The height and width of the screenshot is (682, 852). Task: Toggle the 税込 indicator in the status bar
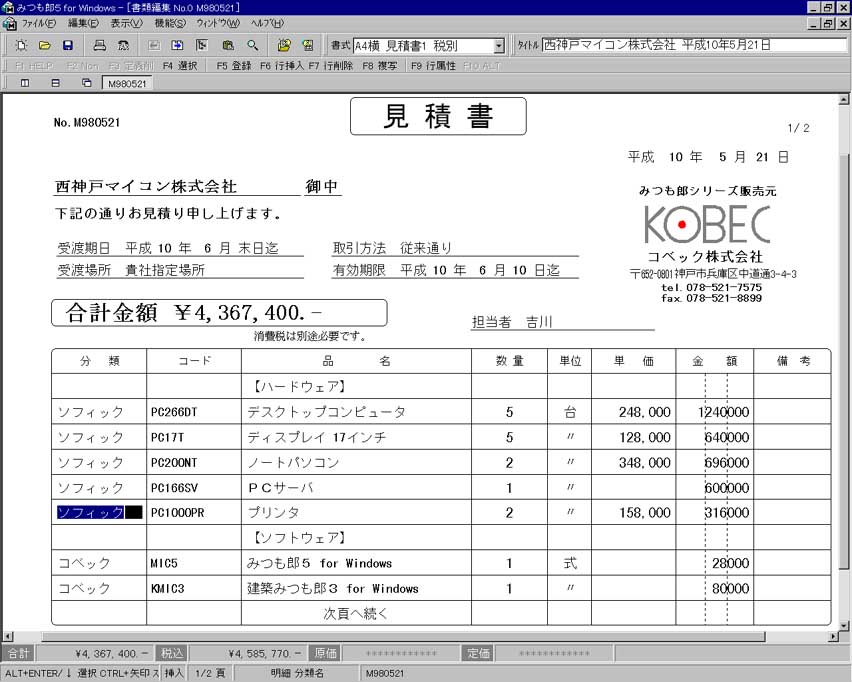tap(172, 653)
